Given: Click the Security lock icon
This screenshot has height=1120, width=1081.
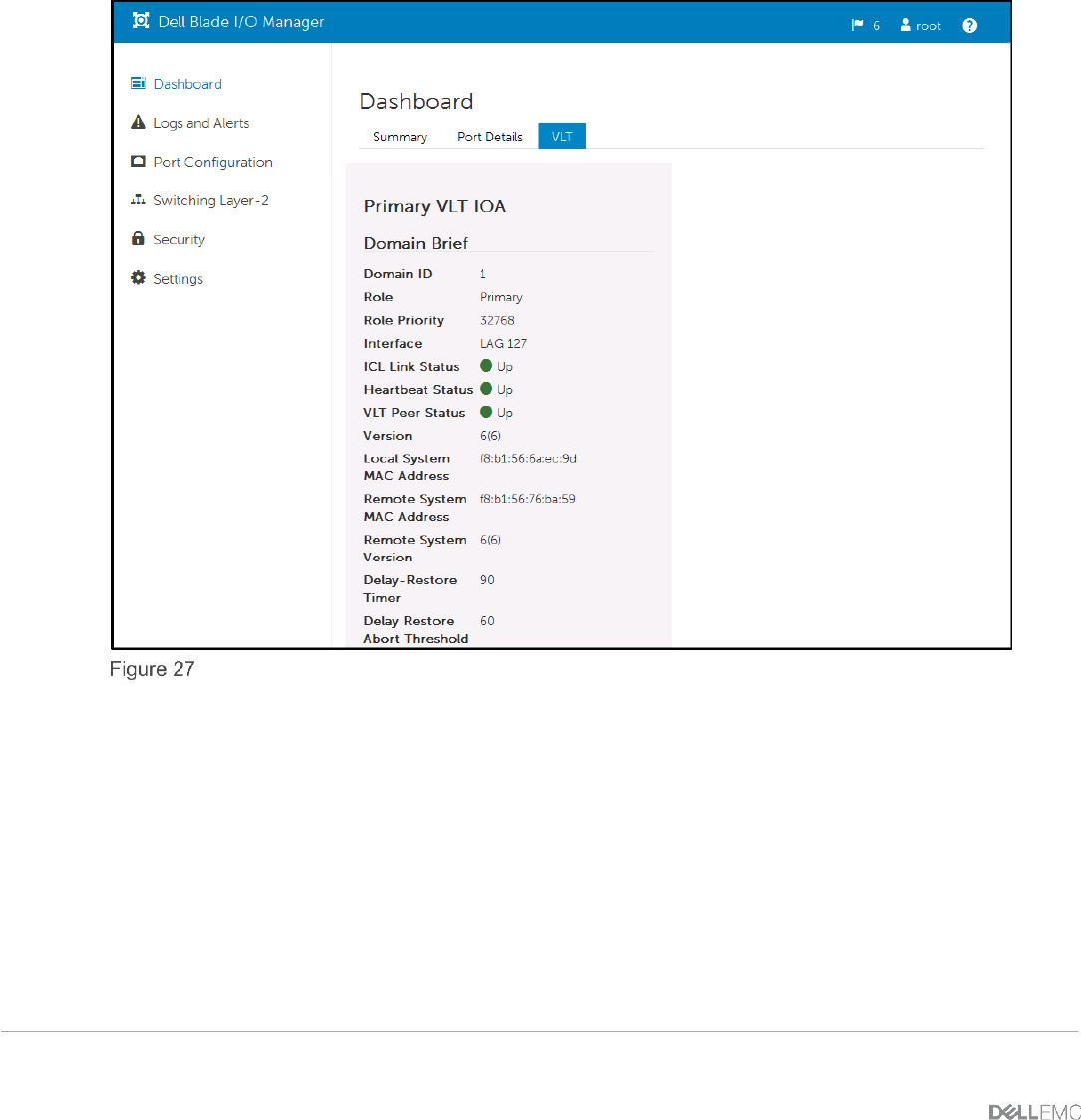Looking at the screenshot, I should pos(138,238).
